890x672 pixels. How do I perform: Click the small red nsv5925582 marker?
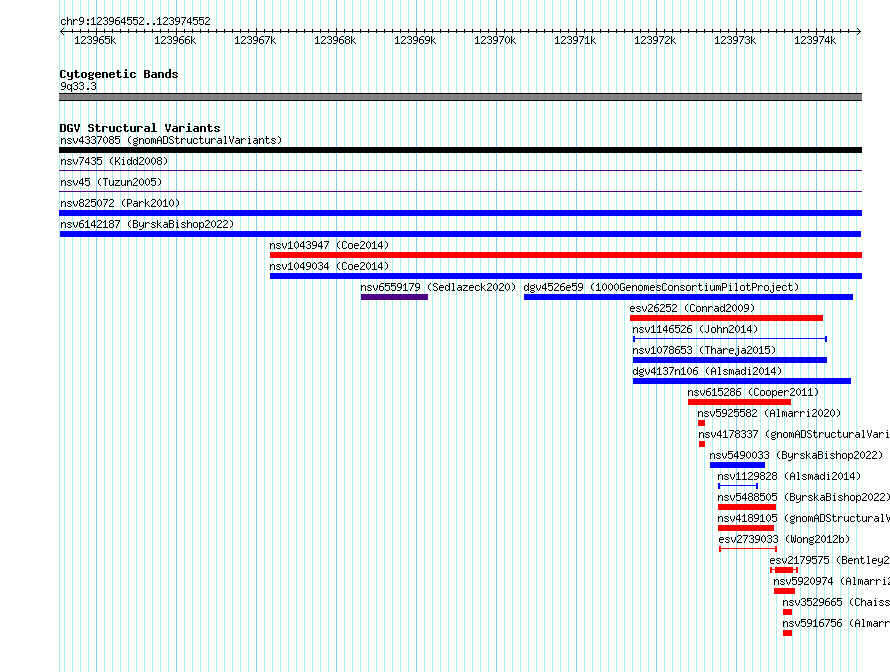coord(702,423)
